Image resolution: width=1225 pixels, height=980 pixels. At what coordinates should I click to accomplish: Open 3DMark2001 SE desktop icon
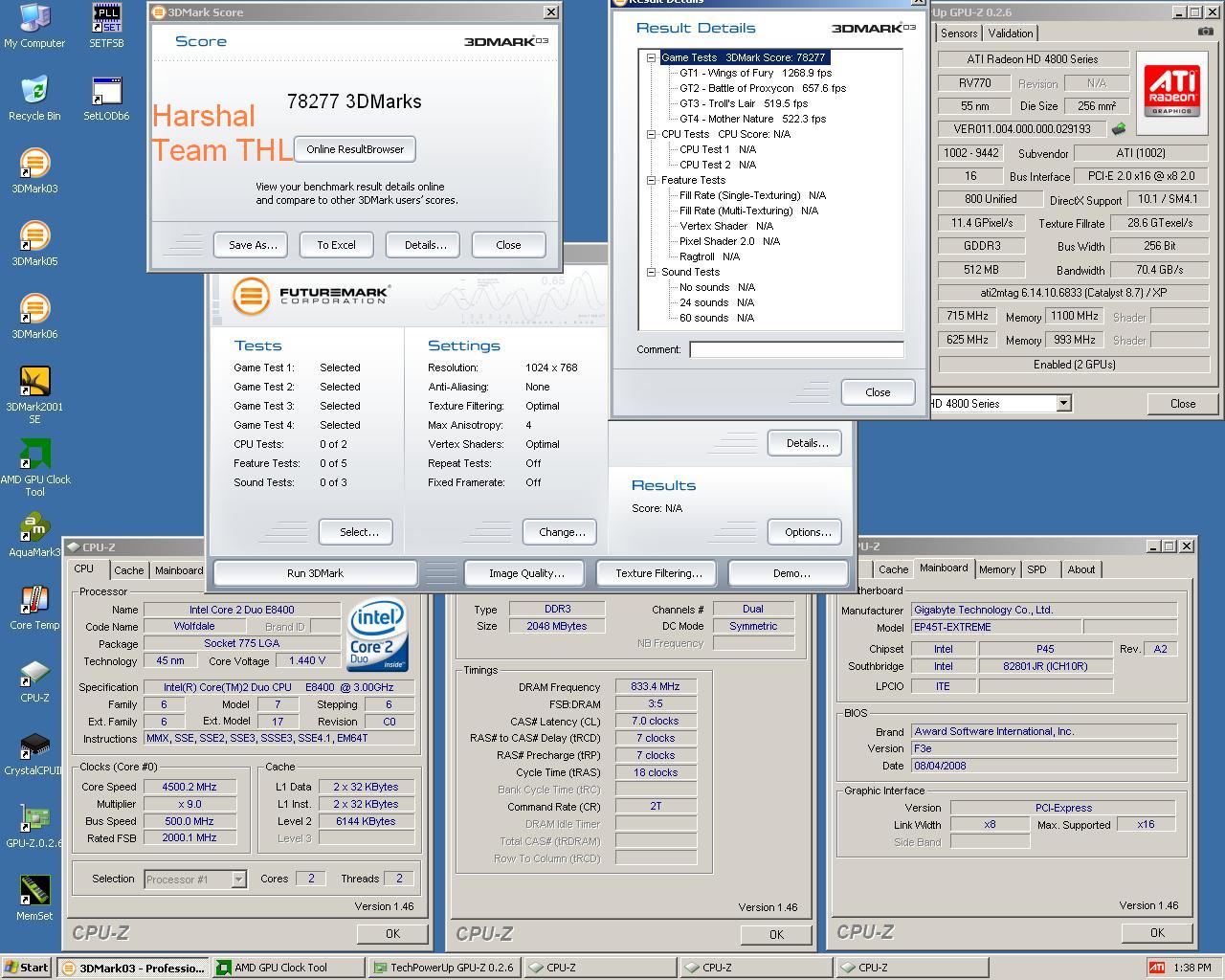(x=34, y=395)
